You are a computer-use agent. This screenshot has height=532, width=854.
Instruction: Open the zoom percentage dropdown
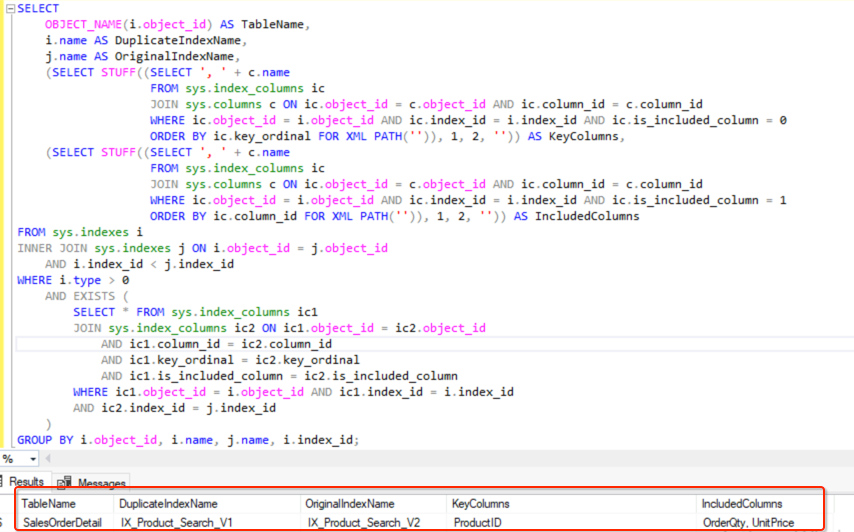(33, 459)
